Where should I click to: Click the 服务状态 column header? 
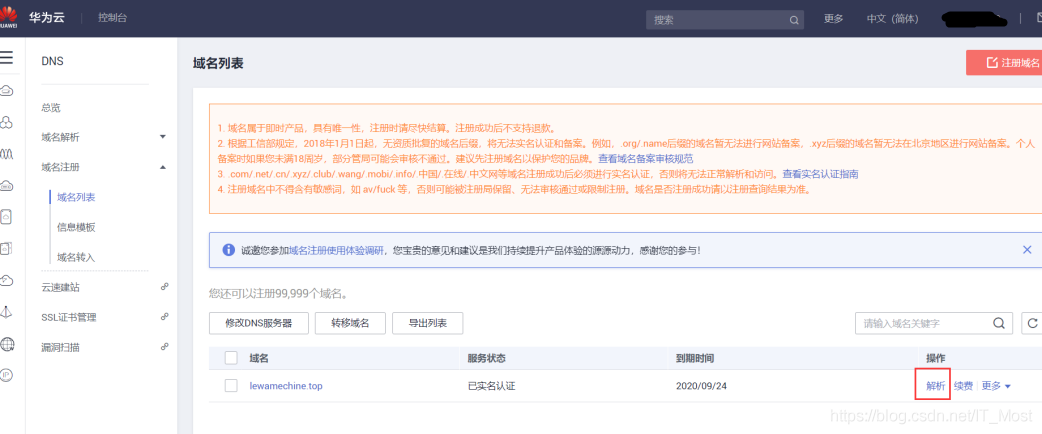coord(486,358)
